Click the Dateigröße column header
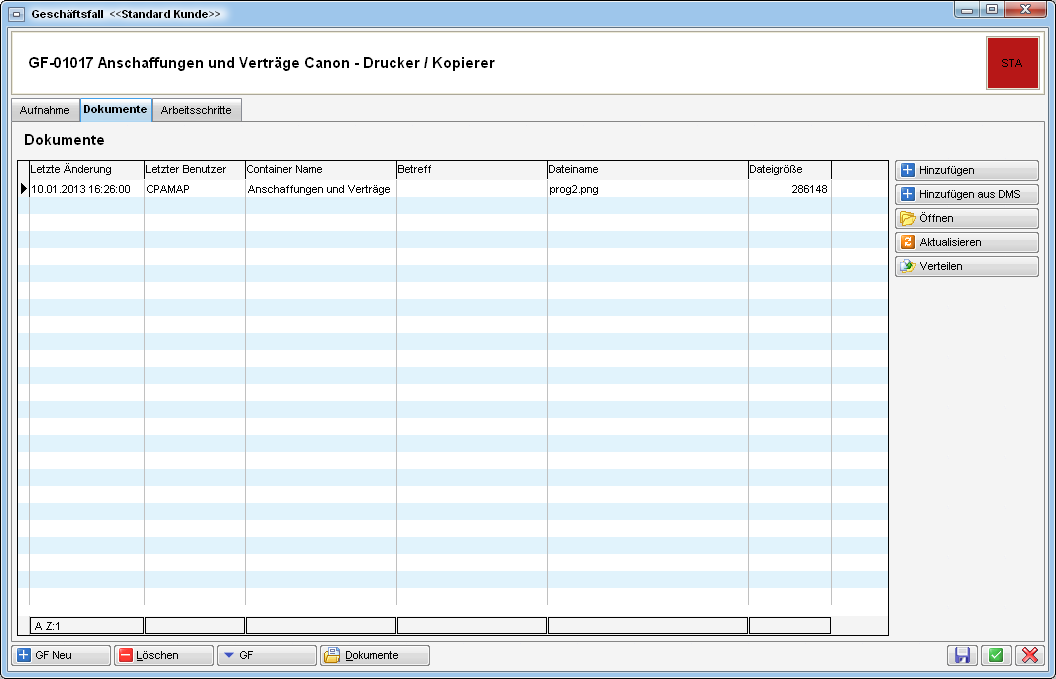The image size is (1056, 679). click(788, 169)
